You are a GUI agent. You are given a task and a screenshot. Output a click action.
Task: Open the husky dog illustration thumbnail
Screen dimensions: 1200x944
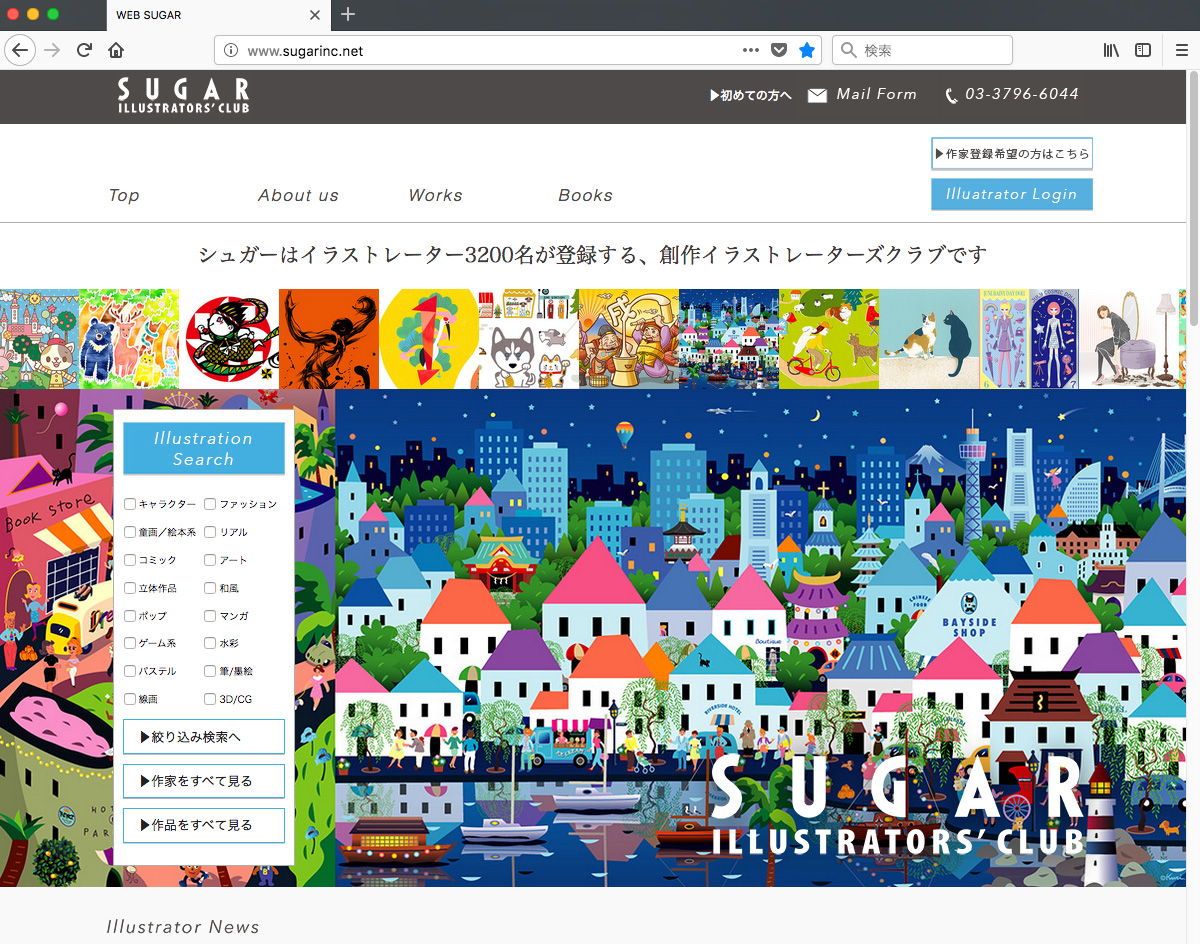pos(528,339)
